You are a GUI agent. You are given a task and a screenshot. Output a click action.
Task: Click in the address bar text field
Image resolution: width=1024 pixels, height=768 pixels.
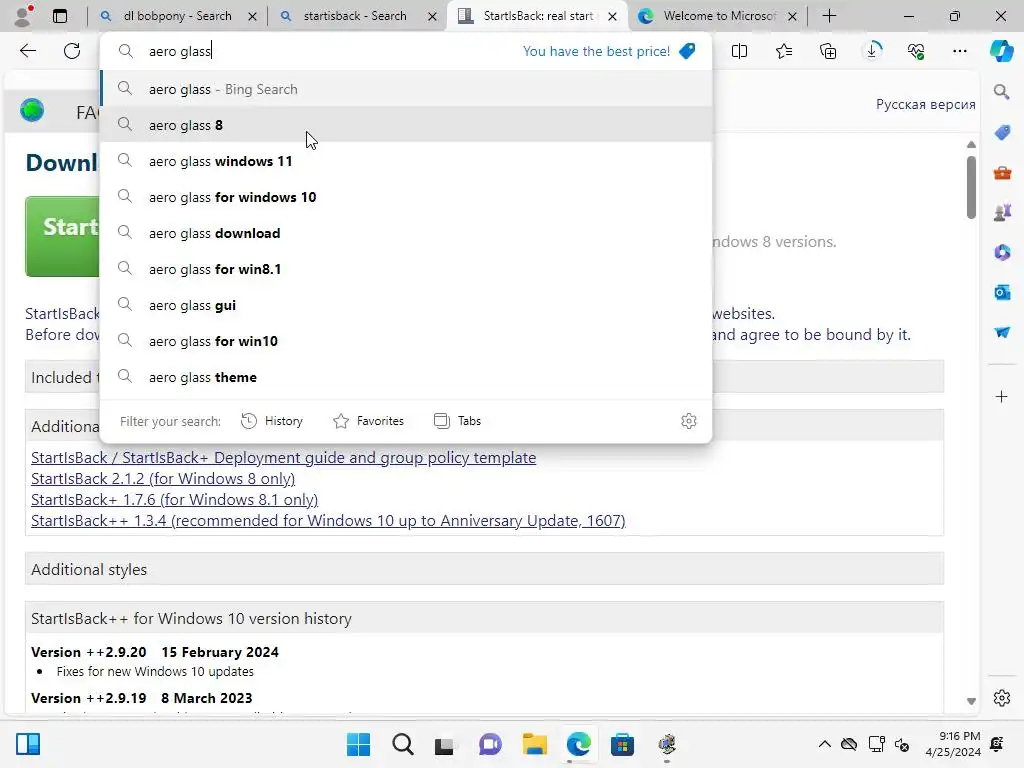click(x=327, y=51)
